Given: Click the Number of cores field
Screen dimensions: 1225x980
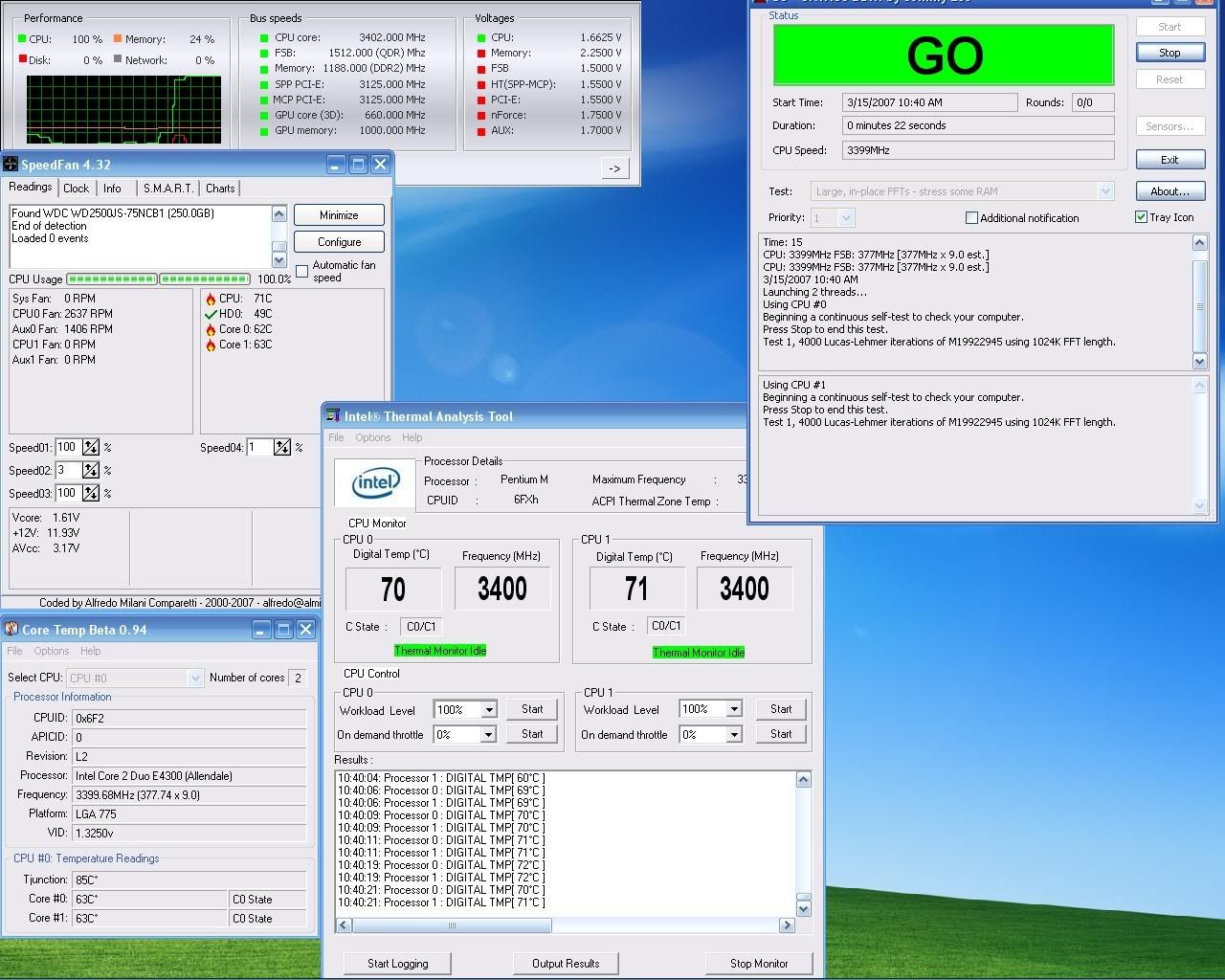Looking at the screenshot, I should (299, 678).
